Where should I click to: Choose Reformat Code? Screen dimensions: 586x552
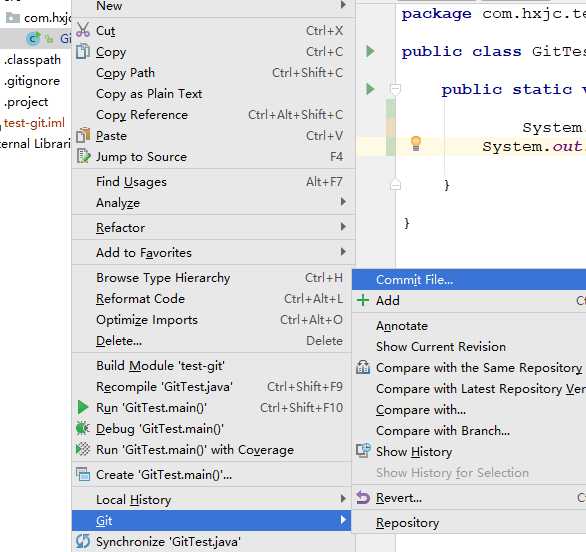(x=212, y=299)
